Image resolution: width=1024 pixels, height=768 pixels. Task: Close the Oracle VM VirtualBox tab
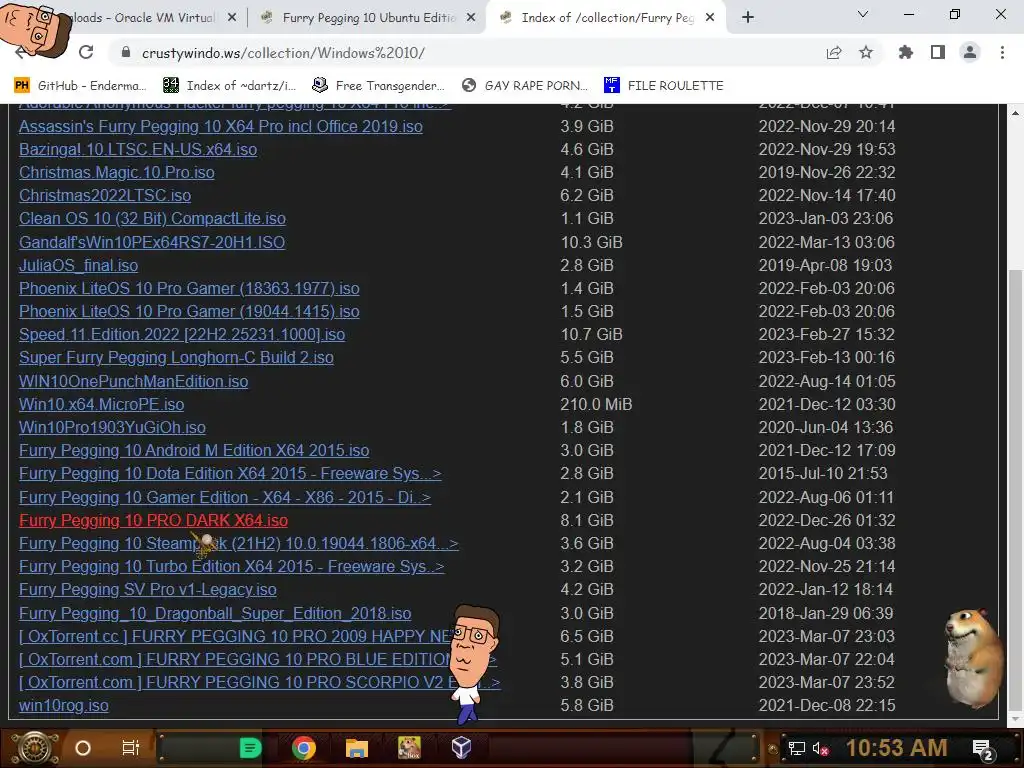tap(231, 18)
